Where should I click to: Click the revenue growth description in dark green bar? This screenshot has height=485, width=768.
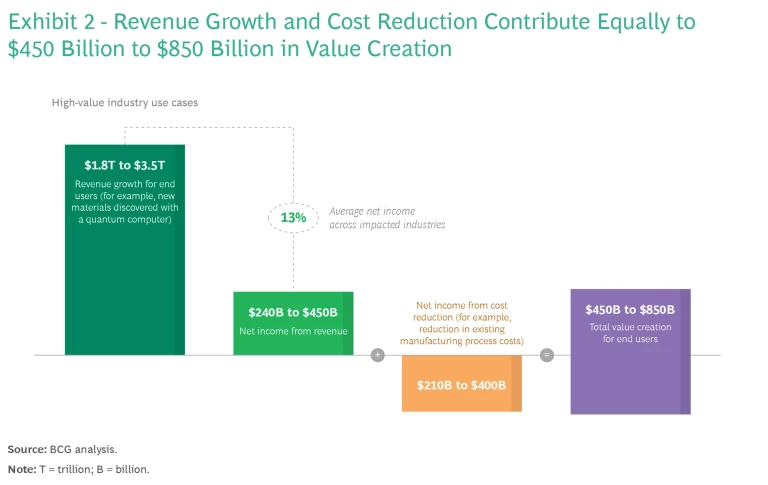tap(124, 202)
